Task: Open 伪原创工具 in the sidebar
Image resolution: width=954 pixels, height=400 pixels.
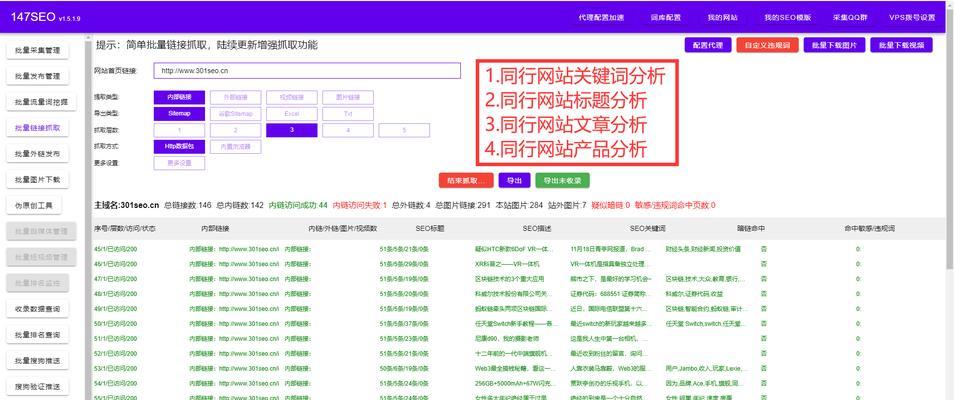Action: pyautogui.click(x=37, y=206)
